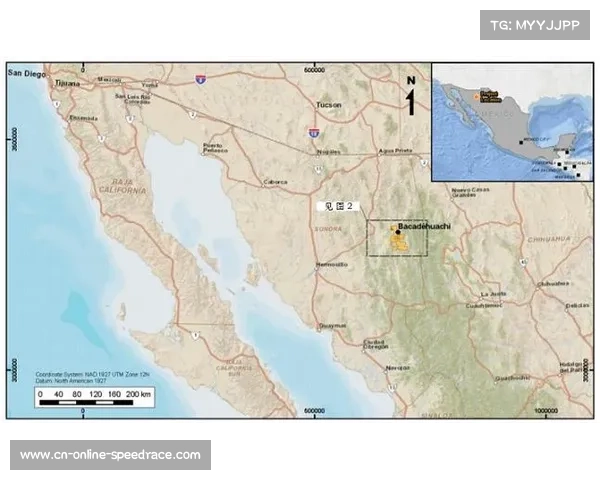Image resolution: width=600 pixels, height=480 pixels.
Task: Click the 'Guachochi' label
Action: click(513, 378)
